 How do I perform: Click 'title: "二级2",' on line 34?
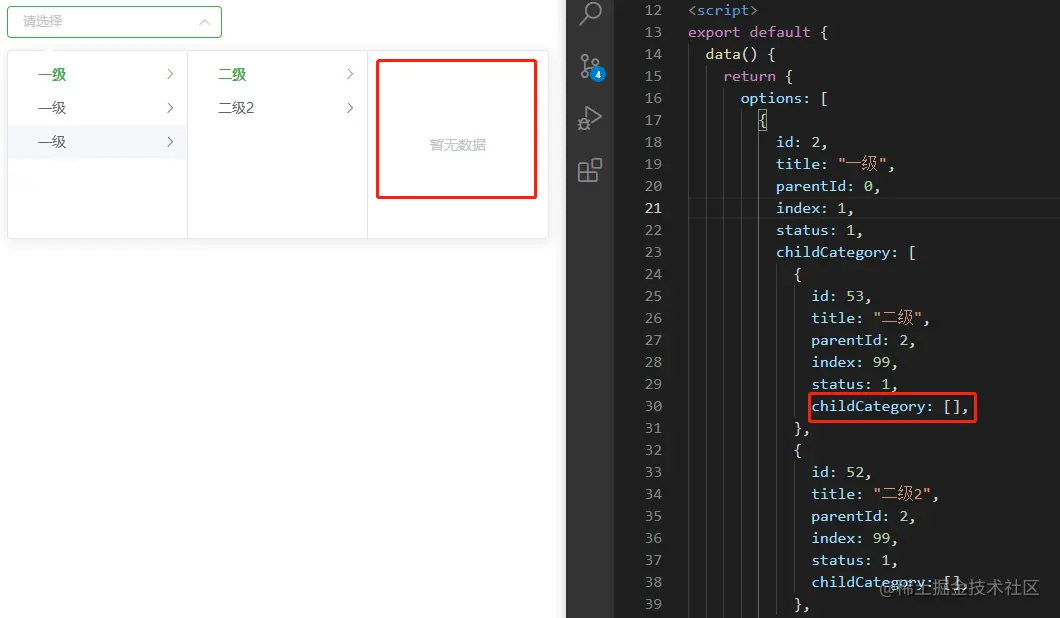(x=875, y=494)
